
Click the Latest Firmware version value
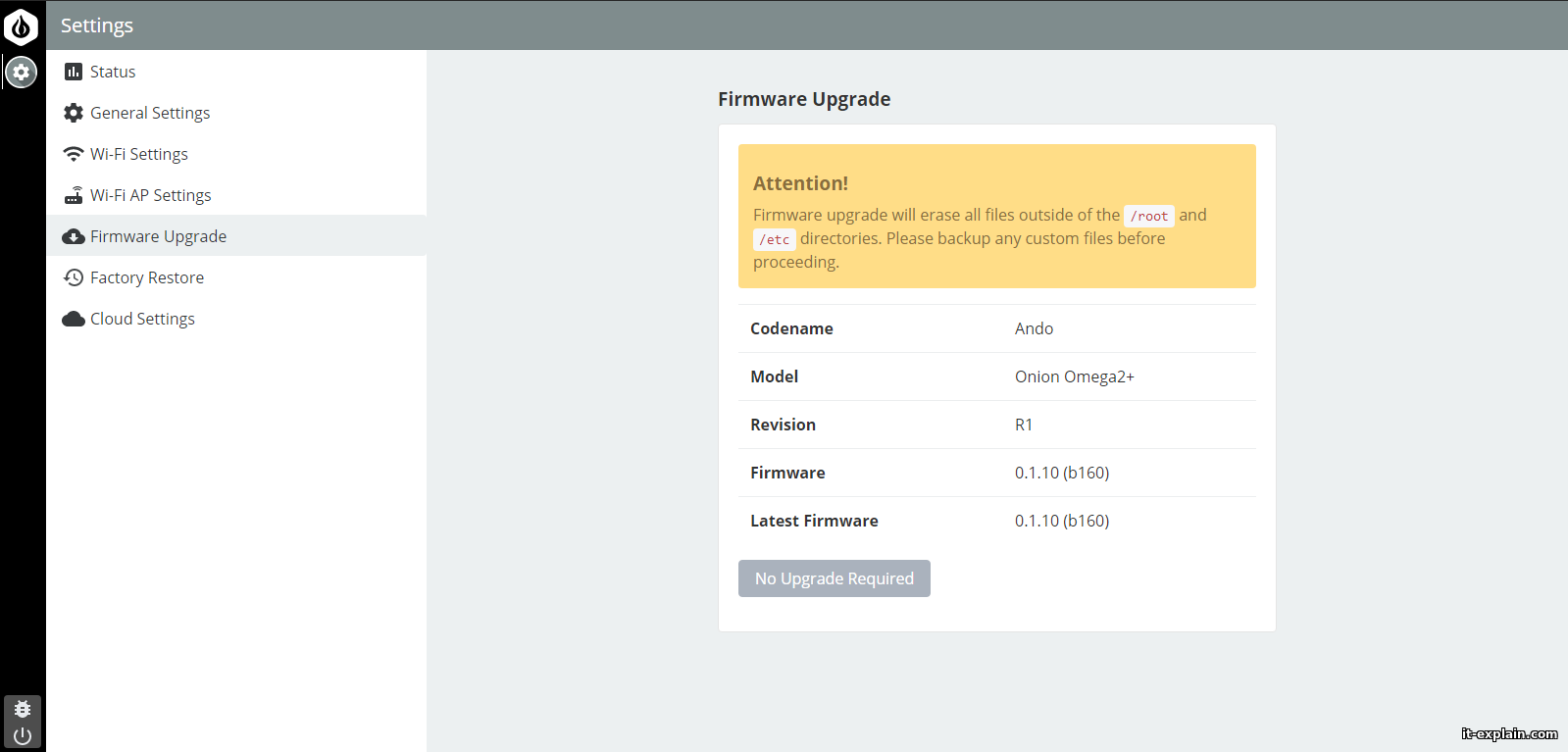pyautogui.click(x=1061, y=521)
